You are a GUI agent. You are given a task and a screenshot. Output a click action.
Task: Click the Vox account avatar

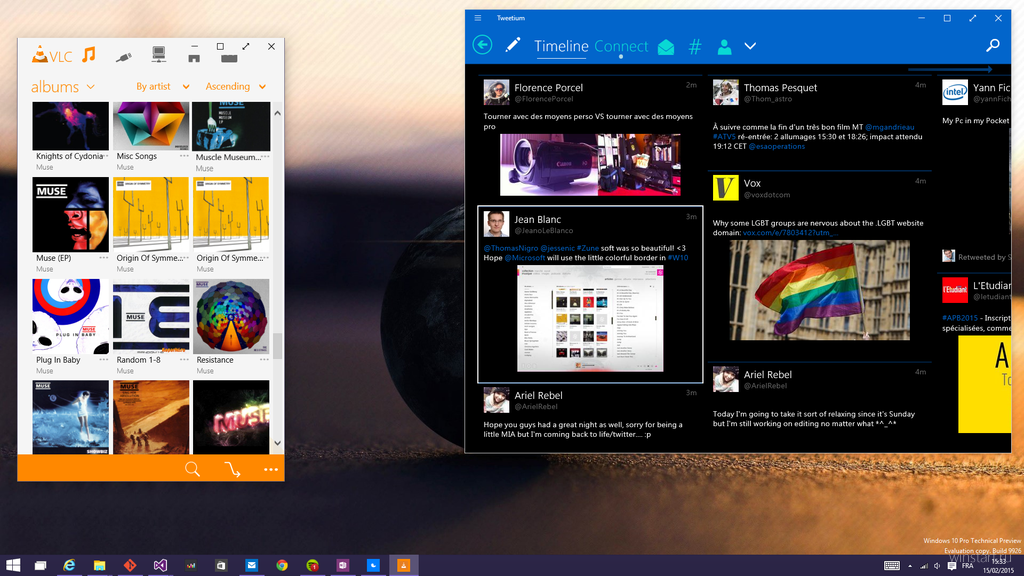(x=726, y=188)
